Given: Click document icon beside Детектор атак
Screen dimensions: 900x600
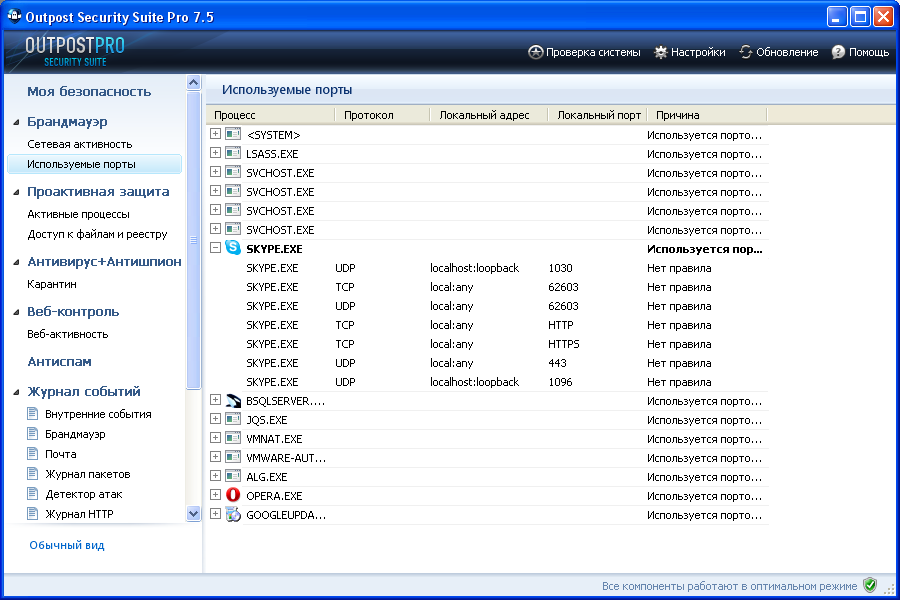Looking at the screenshot, I should (x=33, y=494).
